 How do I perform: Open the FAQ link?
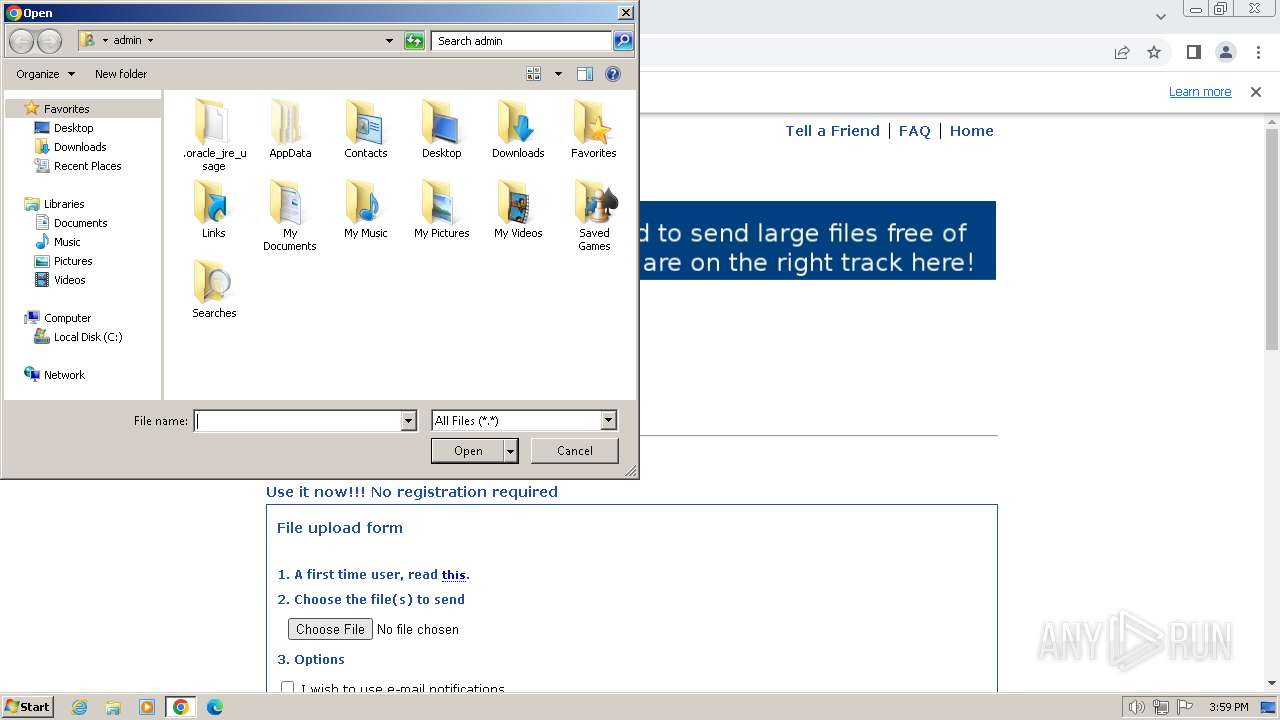click(x=914, y=131)
